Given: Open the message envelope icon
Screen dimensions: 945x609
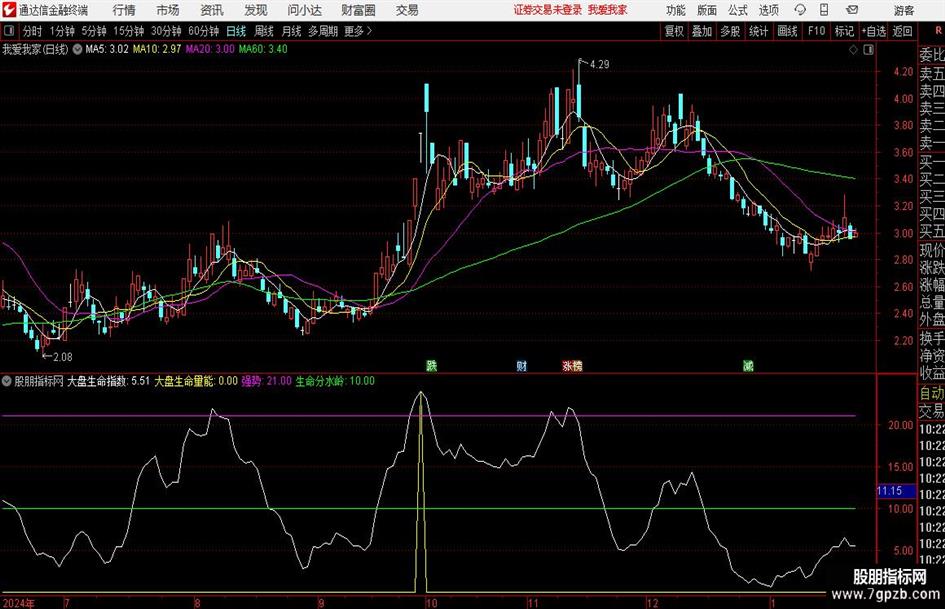Looking at the screenshot, I should (852, 10).
